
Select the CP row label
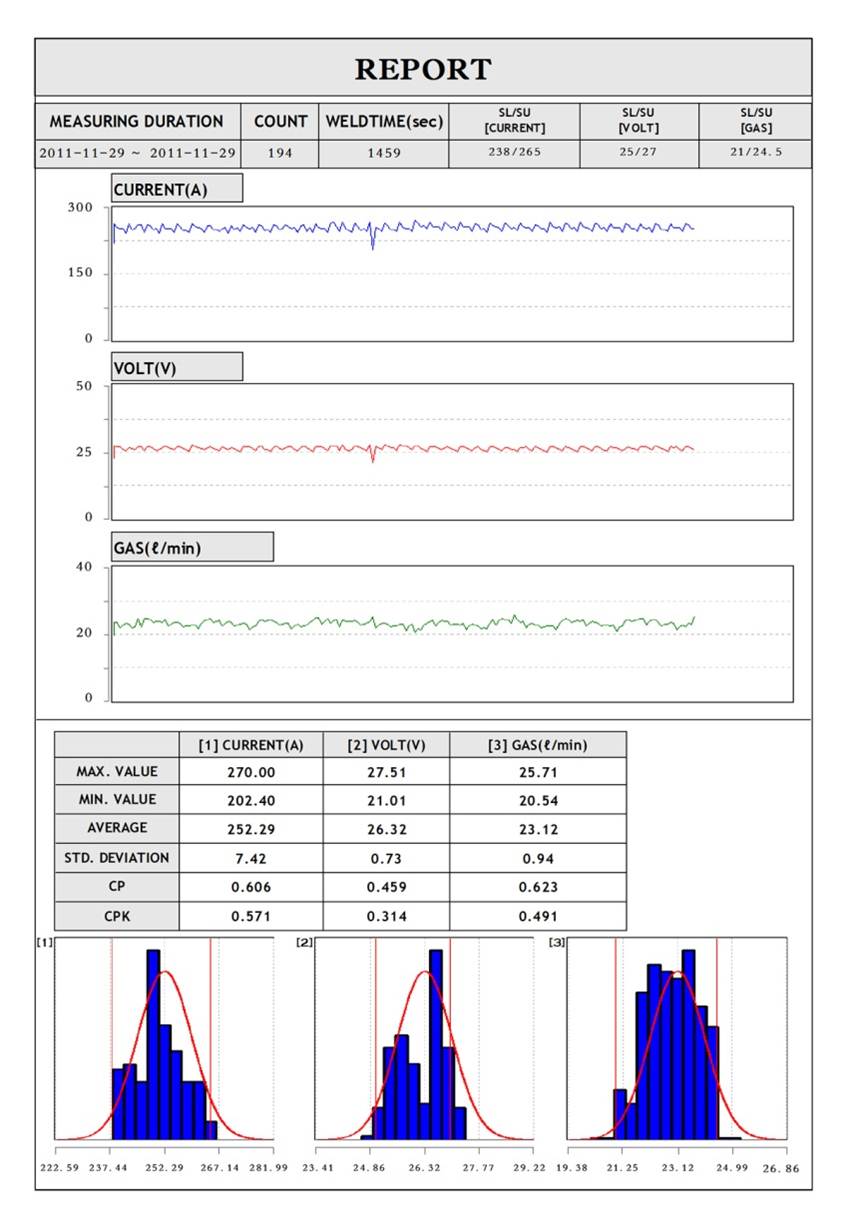pyautogui.click(x=115, y=886)
